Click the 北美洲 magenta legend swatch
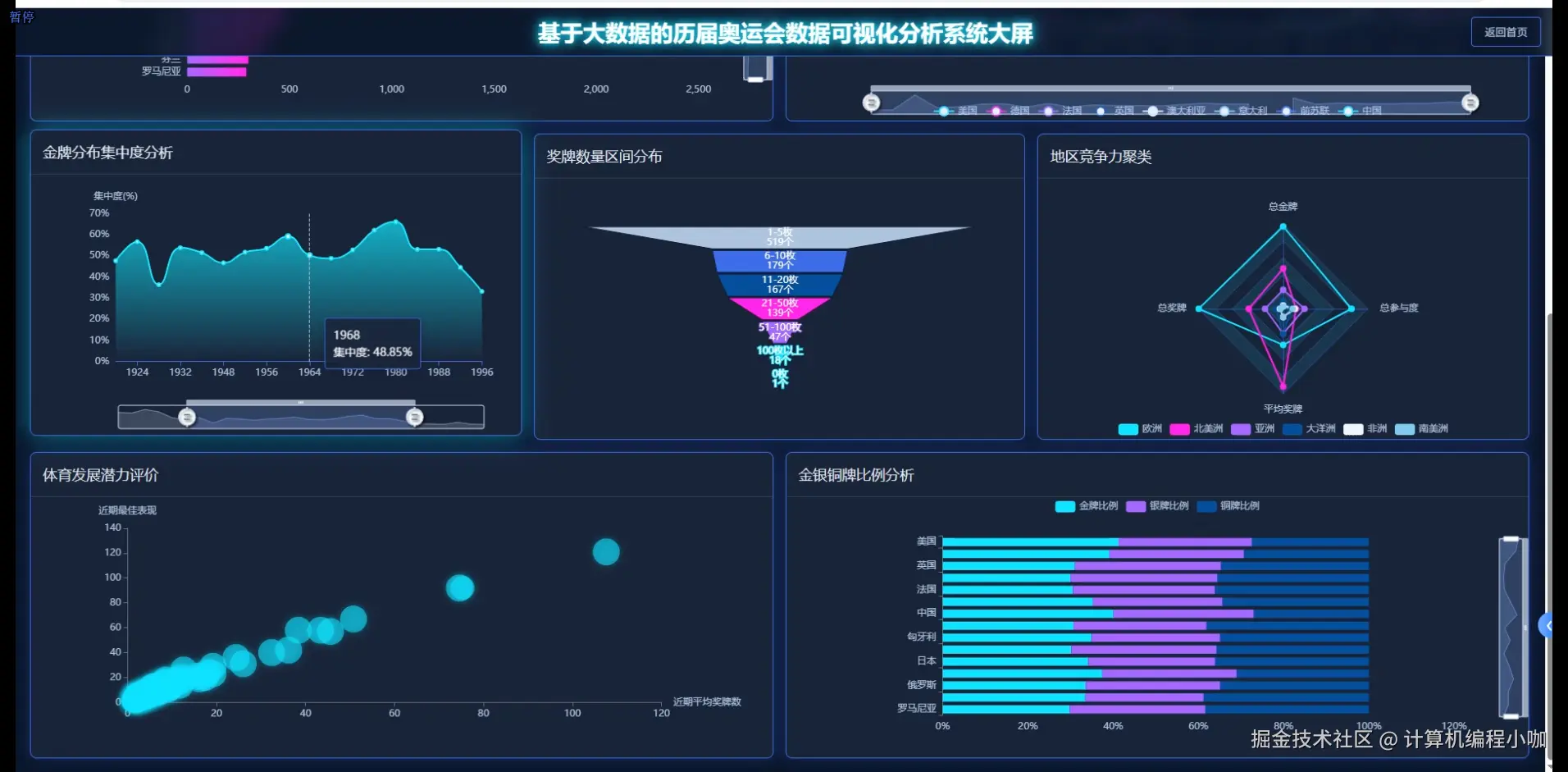1568x772 pixels. coord(1179,429)
